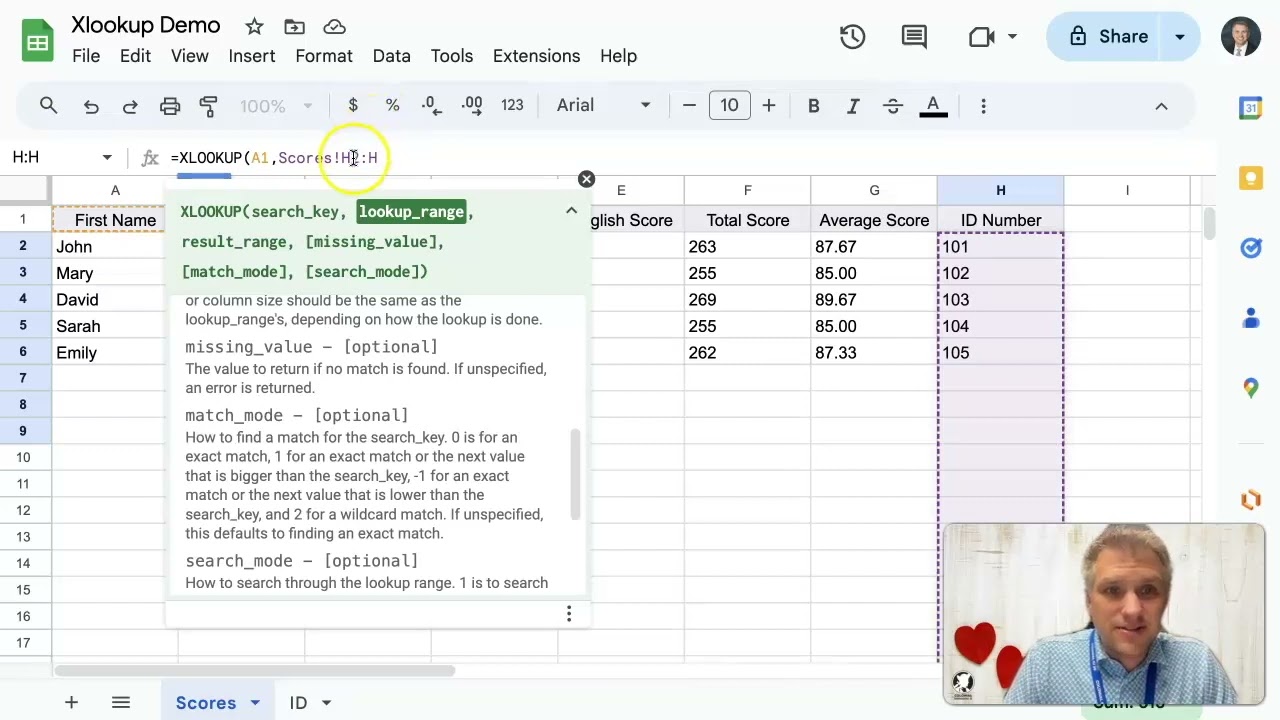Open Google Maps side panel
This screenshot has width=1280, height=720.
(x=1250, y=388)
